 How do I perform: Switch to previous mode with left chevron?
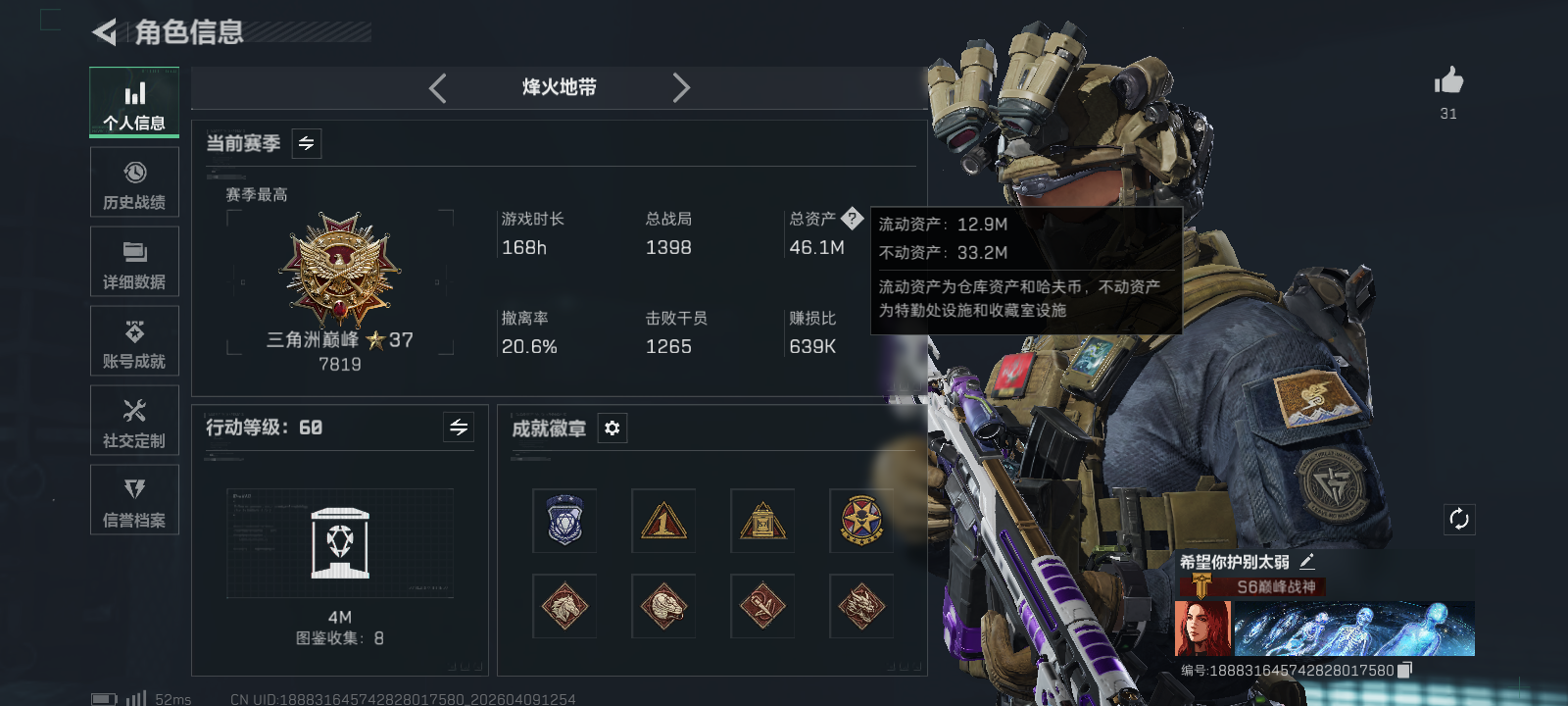coord(438,88)
